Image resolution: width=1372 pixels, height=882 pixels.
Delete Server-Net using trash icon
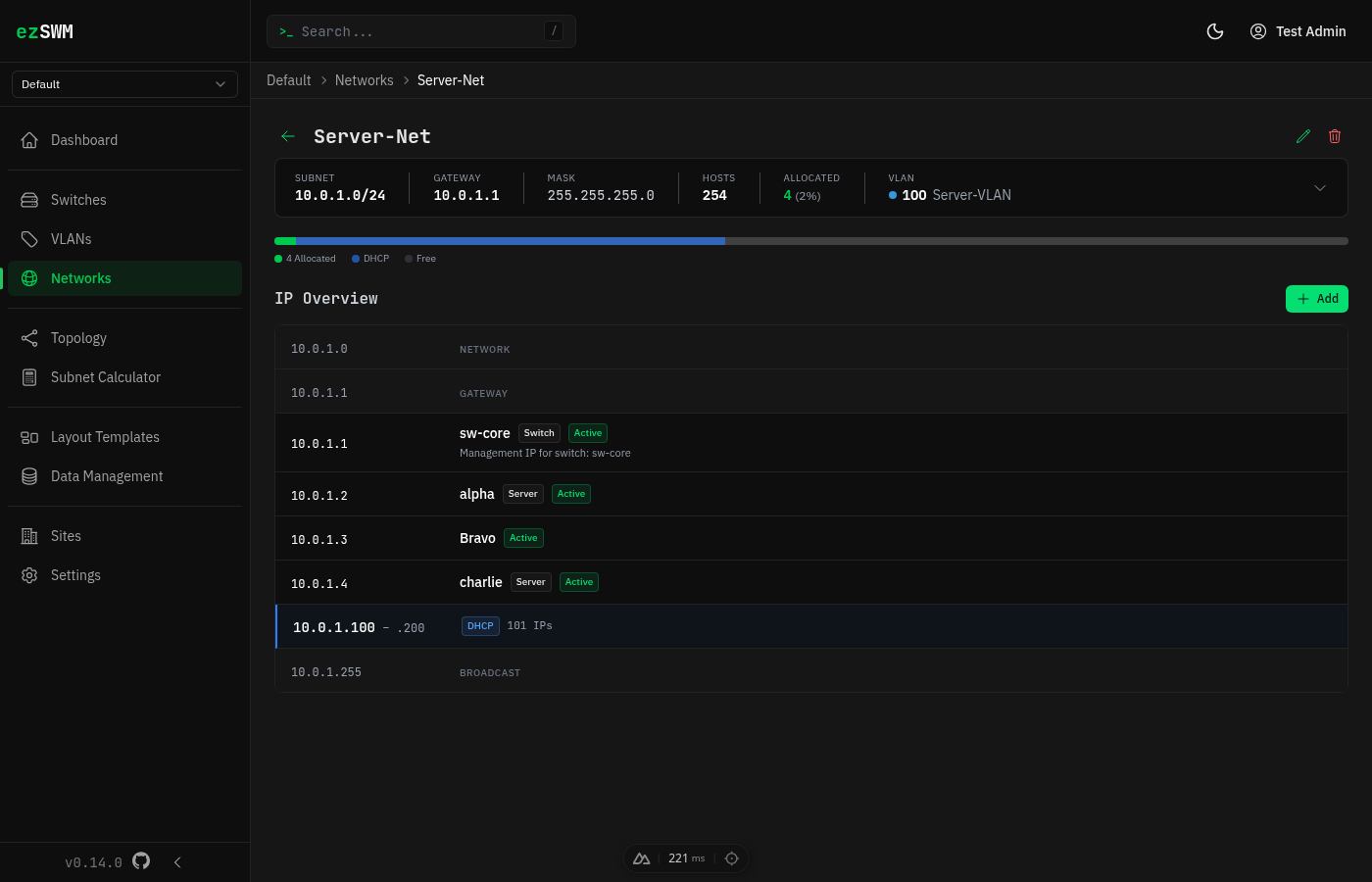click(x=1335, y=136)
